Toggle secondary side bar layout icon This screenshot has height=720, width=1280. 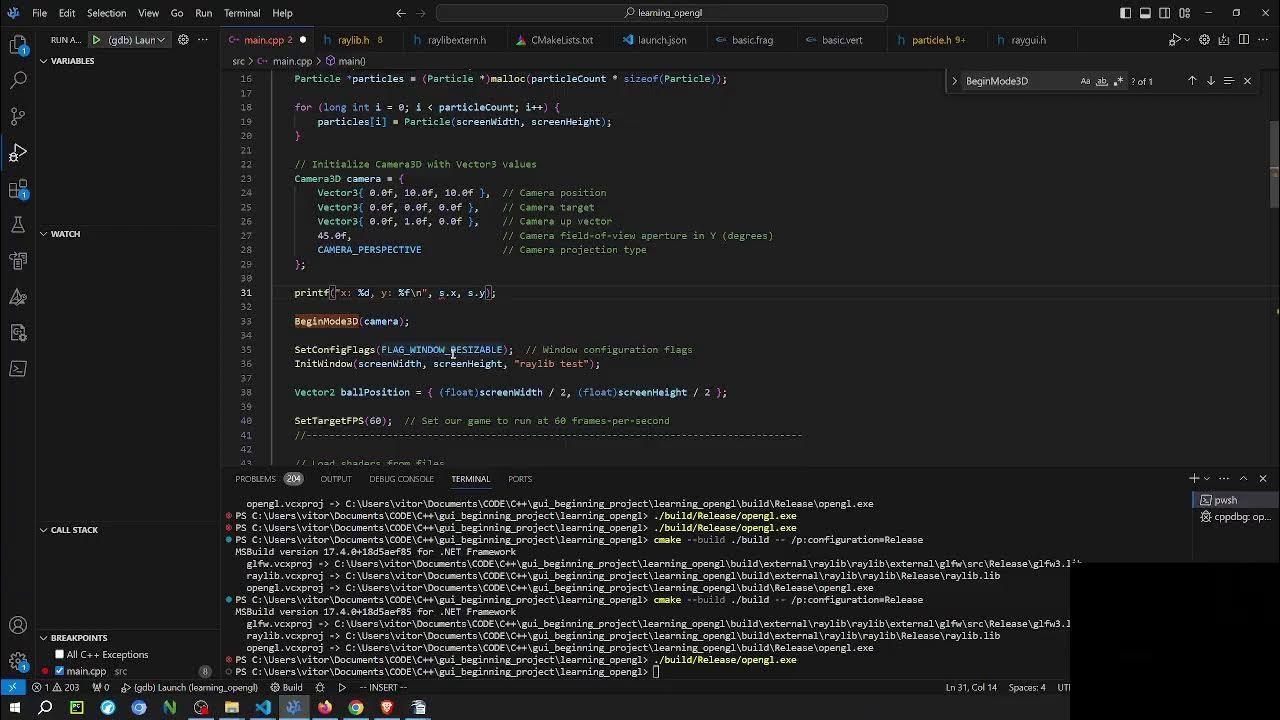pyautogui.click(x=1165, y=13)
